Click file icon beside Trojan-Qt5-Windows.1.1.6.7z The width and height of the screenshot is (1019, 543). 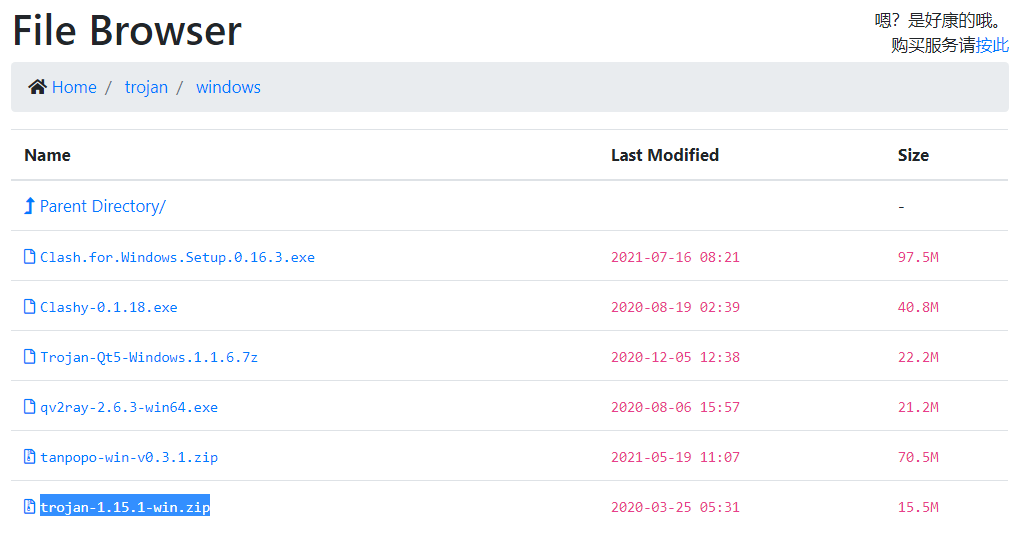point(29,357)
